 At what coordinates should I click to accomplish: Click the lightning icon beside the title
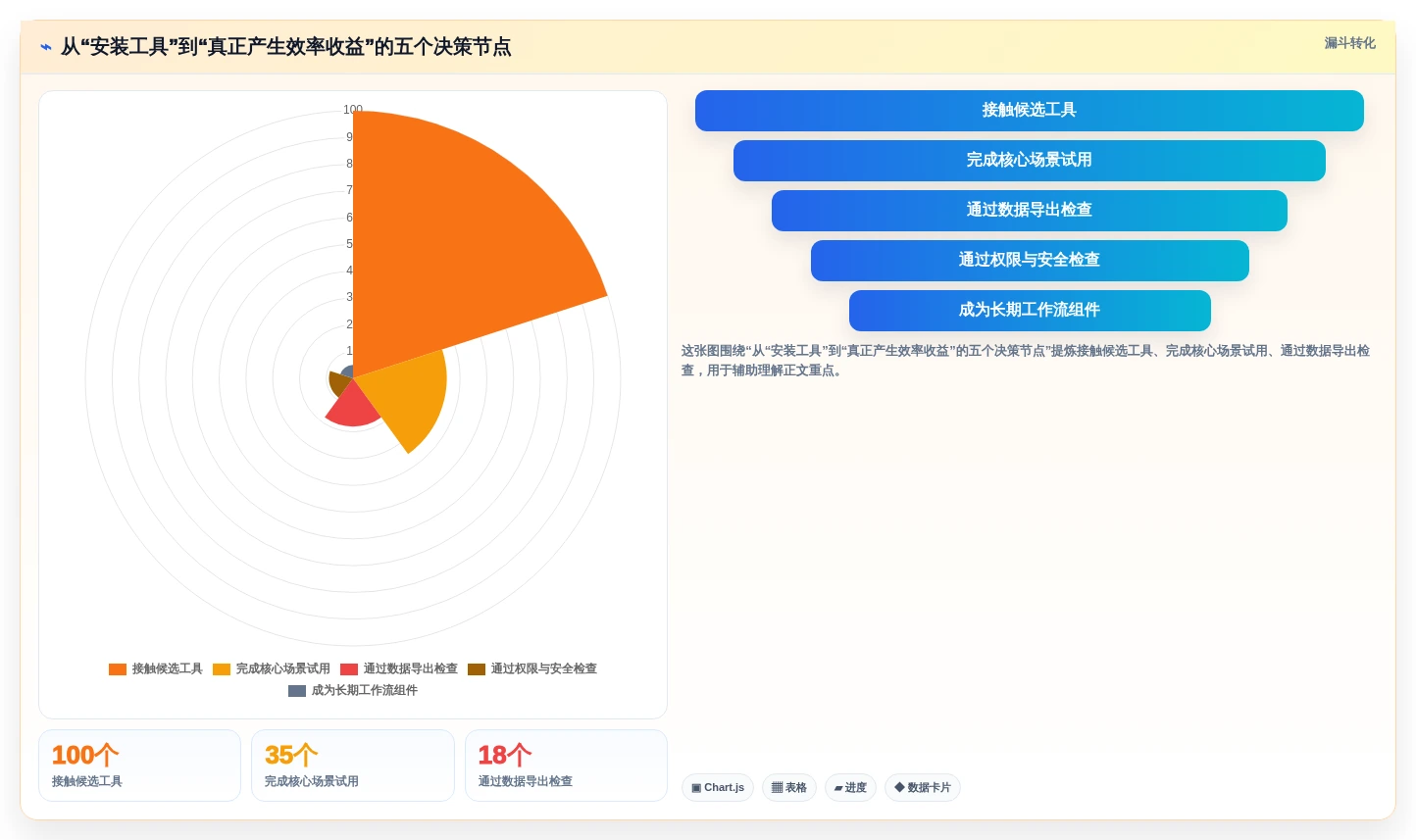tap(46, 47)
